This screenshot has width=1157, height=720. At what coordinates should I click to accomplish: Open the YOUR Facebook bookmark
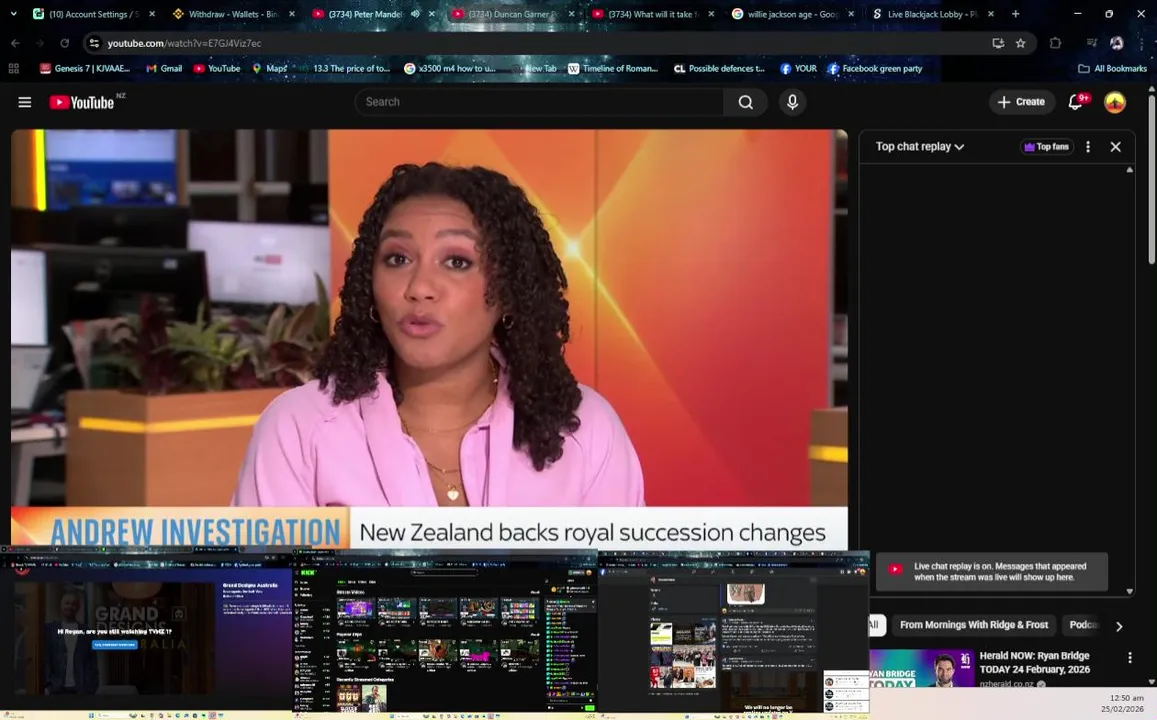[x=798, y=68]
